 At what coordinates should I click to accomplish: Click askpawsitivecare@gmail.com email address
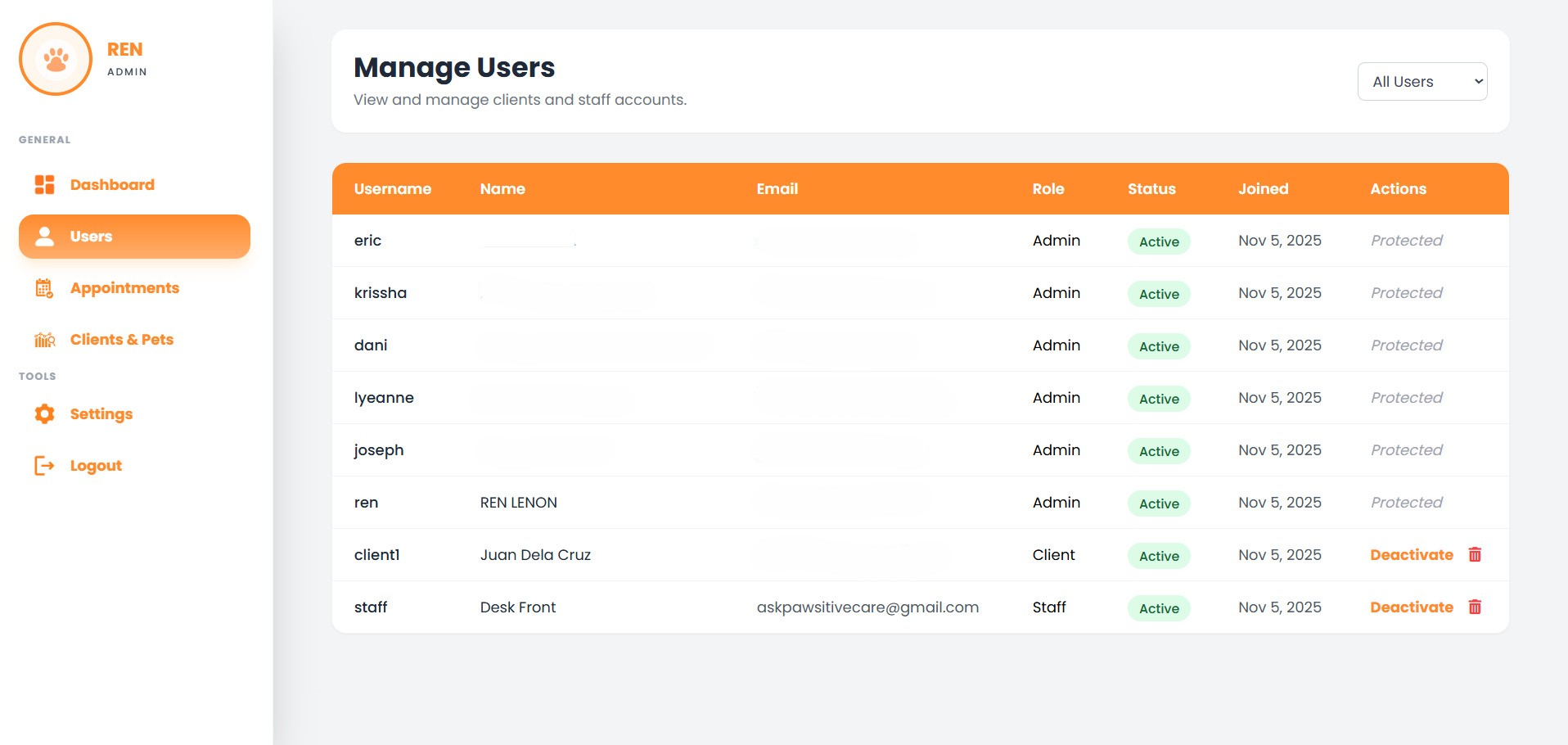(867, 607)
